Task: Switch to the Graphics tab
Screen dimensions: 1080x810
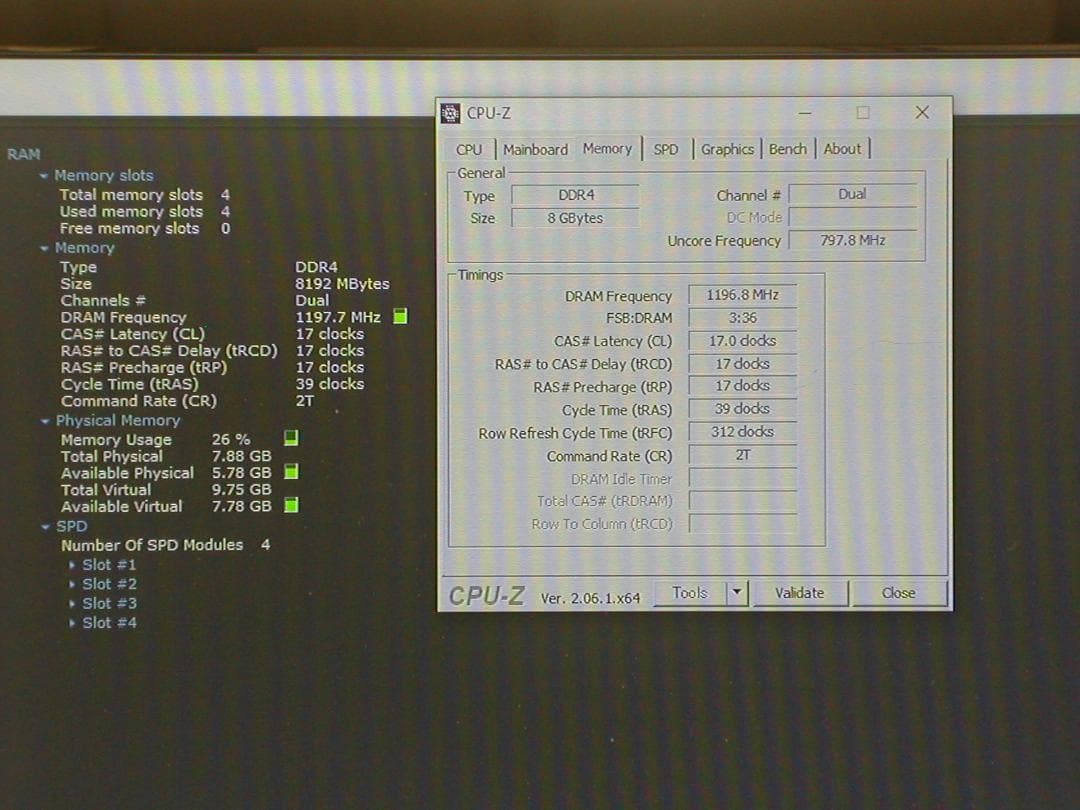Action: (727, 149)
